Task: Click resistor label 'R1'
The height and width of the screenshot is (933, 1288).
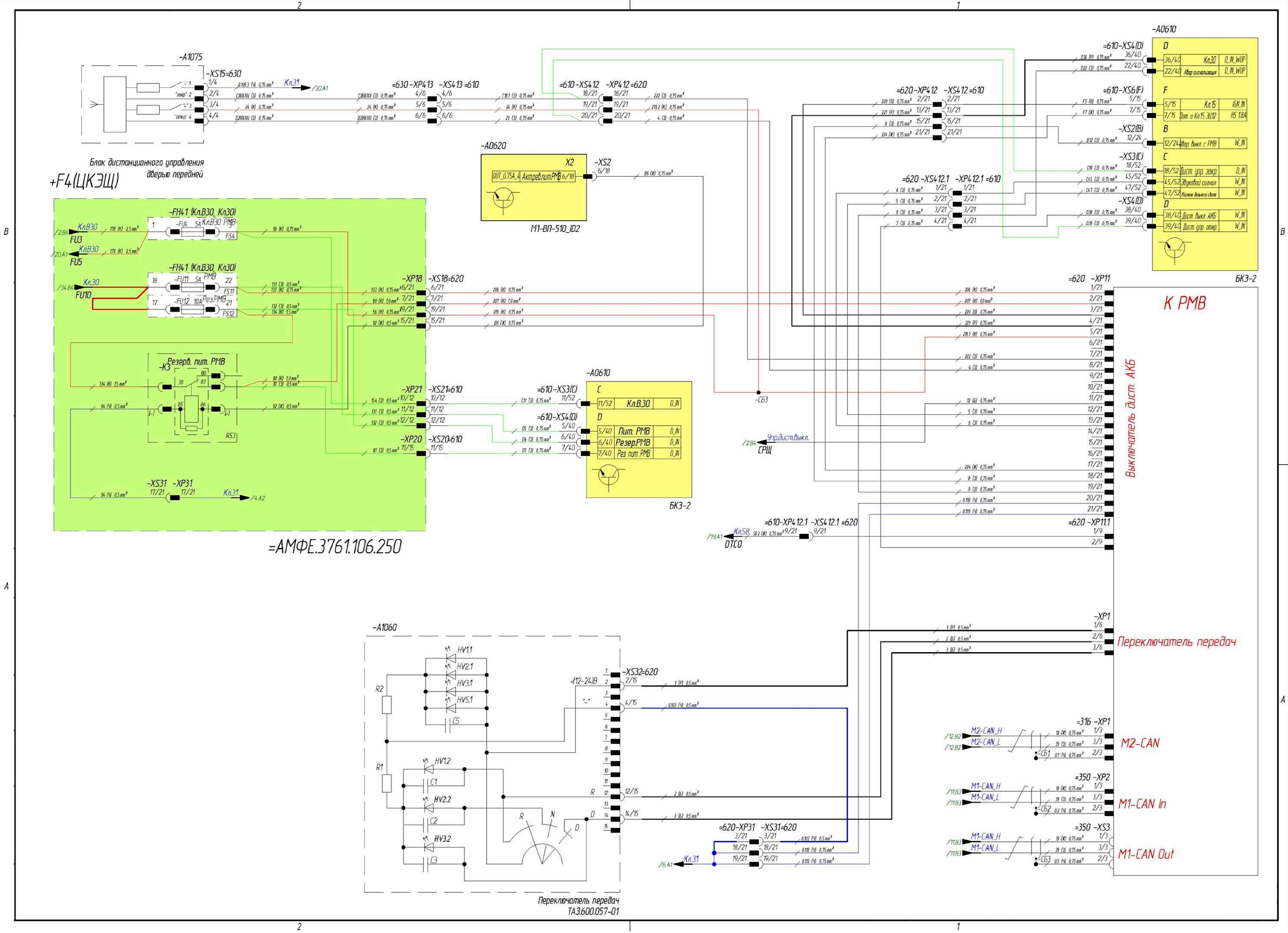Action: [x=379, y=767]
